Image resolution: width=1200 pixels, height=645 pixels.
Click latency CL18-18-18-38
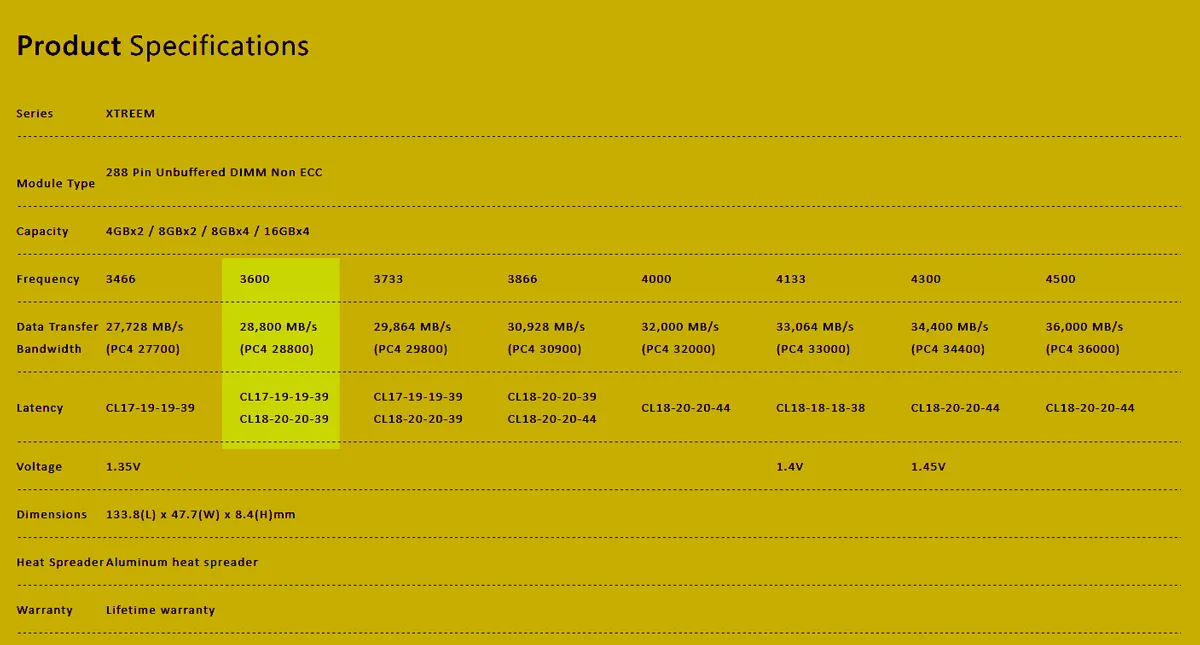(821, 408)
